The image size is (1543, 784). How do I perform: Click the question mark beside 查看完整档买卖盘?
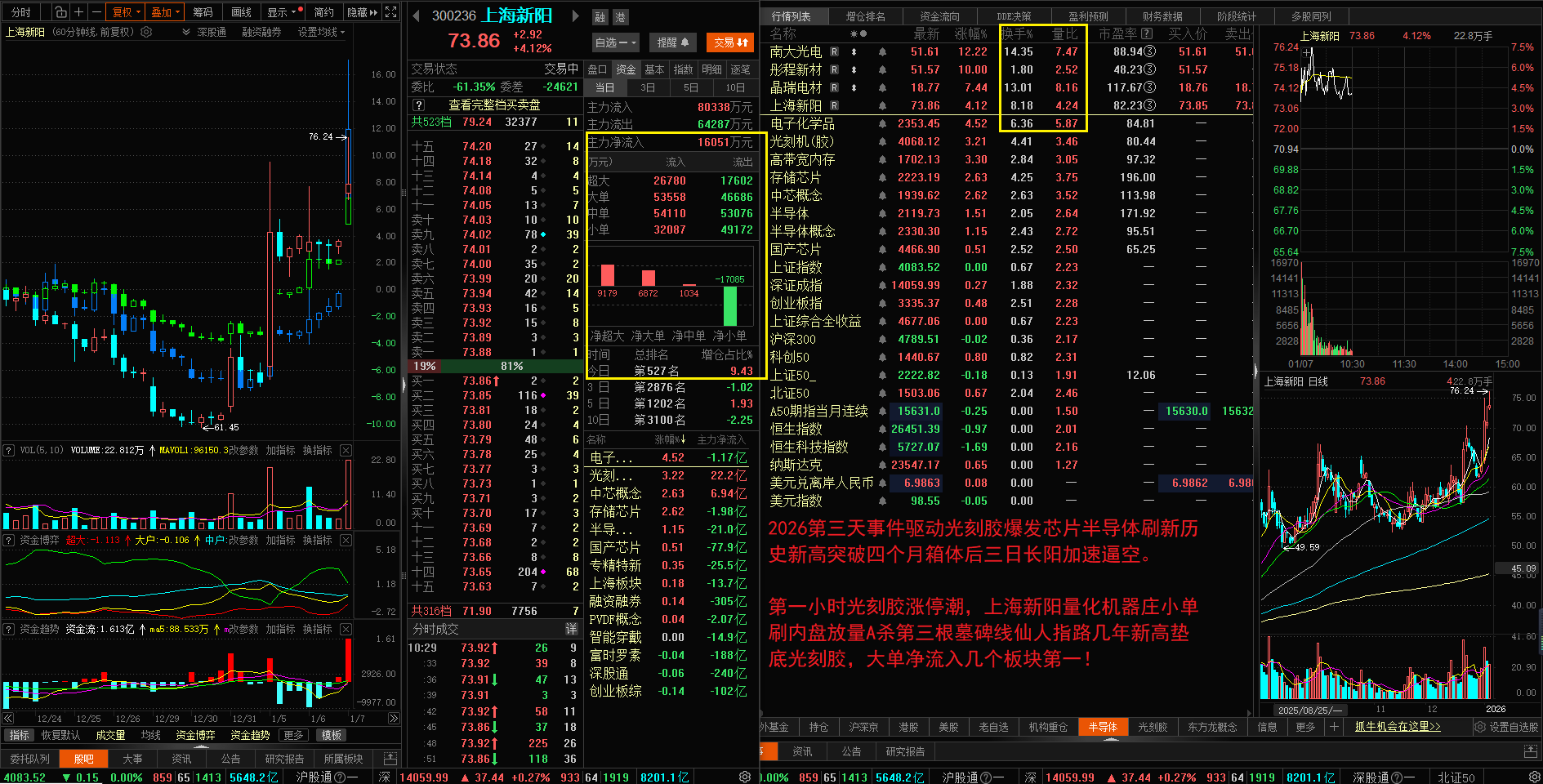(x=419, y=105)
